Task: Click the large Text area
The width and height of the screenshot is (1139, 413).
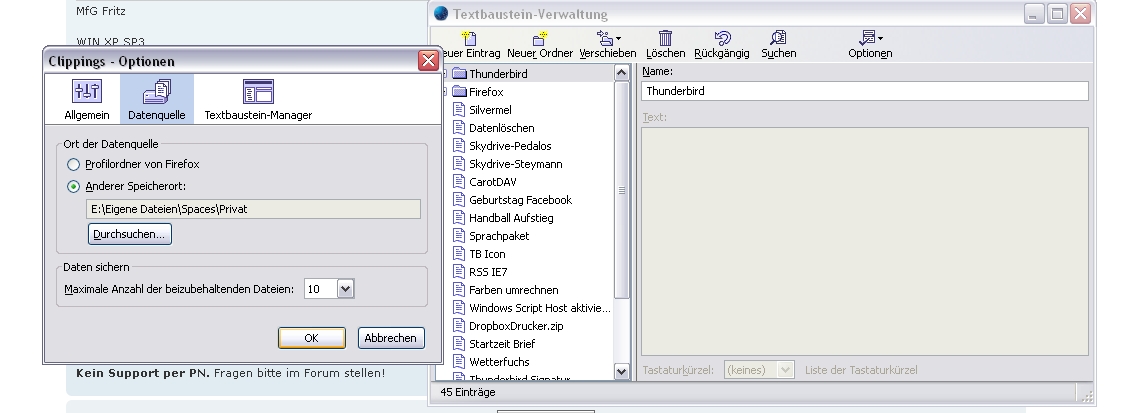Action: coord(864,242)
